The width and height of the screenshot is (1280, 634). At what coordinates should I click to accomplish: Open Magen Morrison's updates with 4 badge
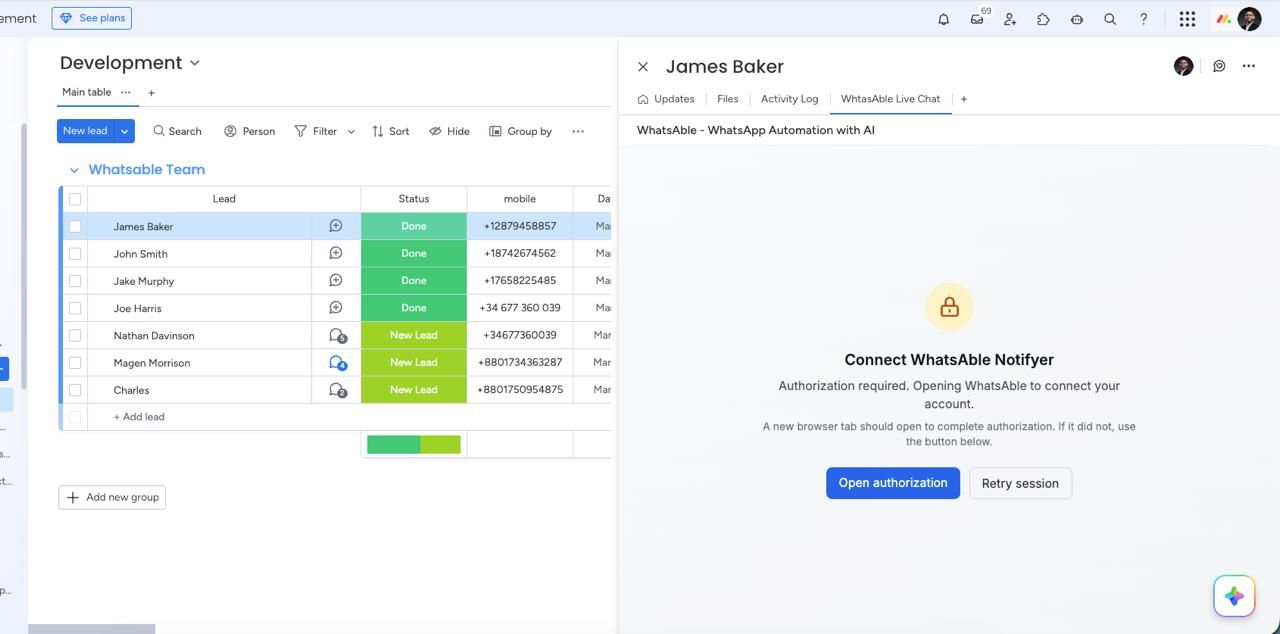(337, 363)
